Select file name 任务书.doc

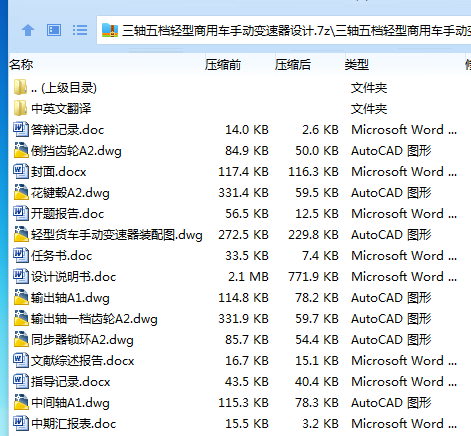click(61, 256)
